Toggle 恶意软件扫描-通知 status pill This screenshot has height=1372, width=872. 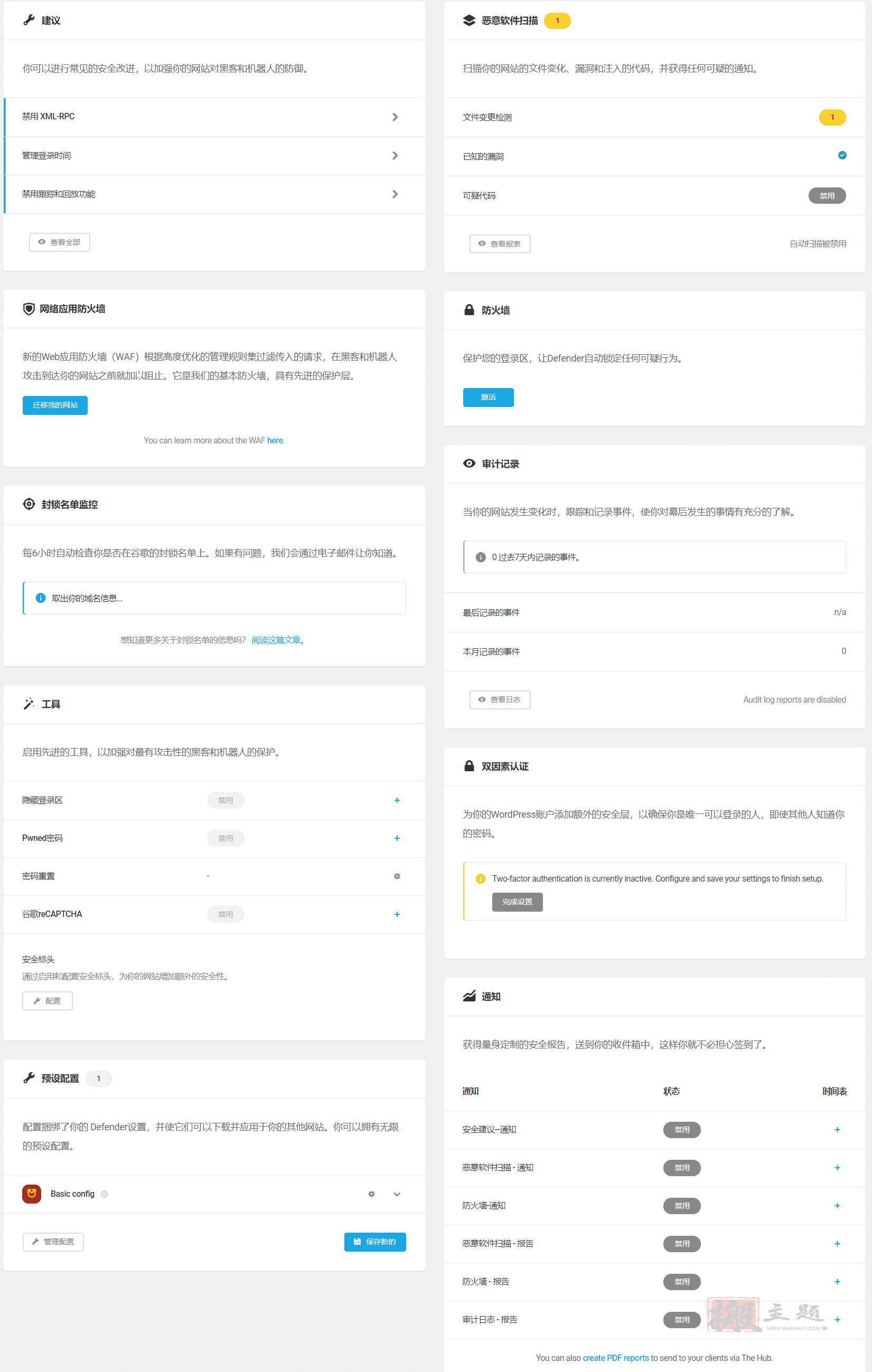coord(682,1168)
